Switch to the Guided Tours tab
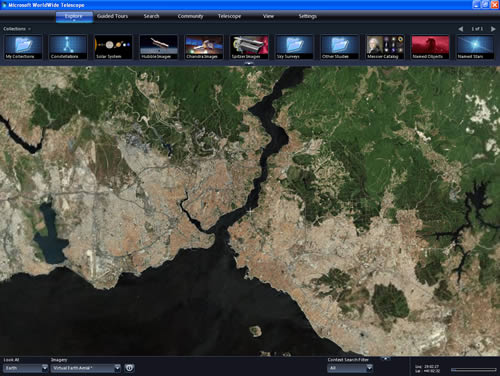This screenshot has height=376, width=500. pos(112,16)
